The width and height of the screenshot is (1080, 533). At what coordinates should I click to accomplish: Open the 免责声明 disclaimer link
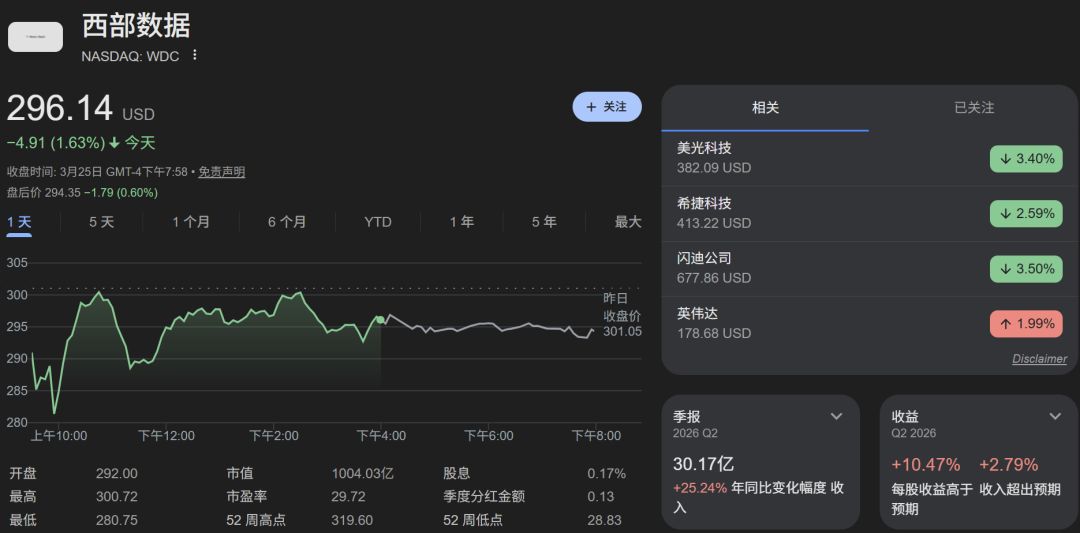(221, 172)
